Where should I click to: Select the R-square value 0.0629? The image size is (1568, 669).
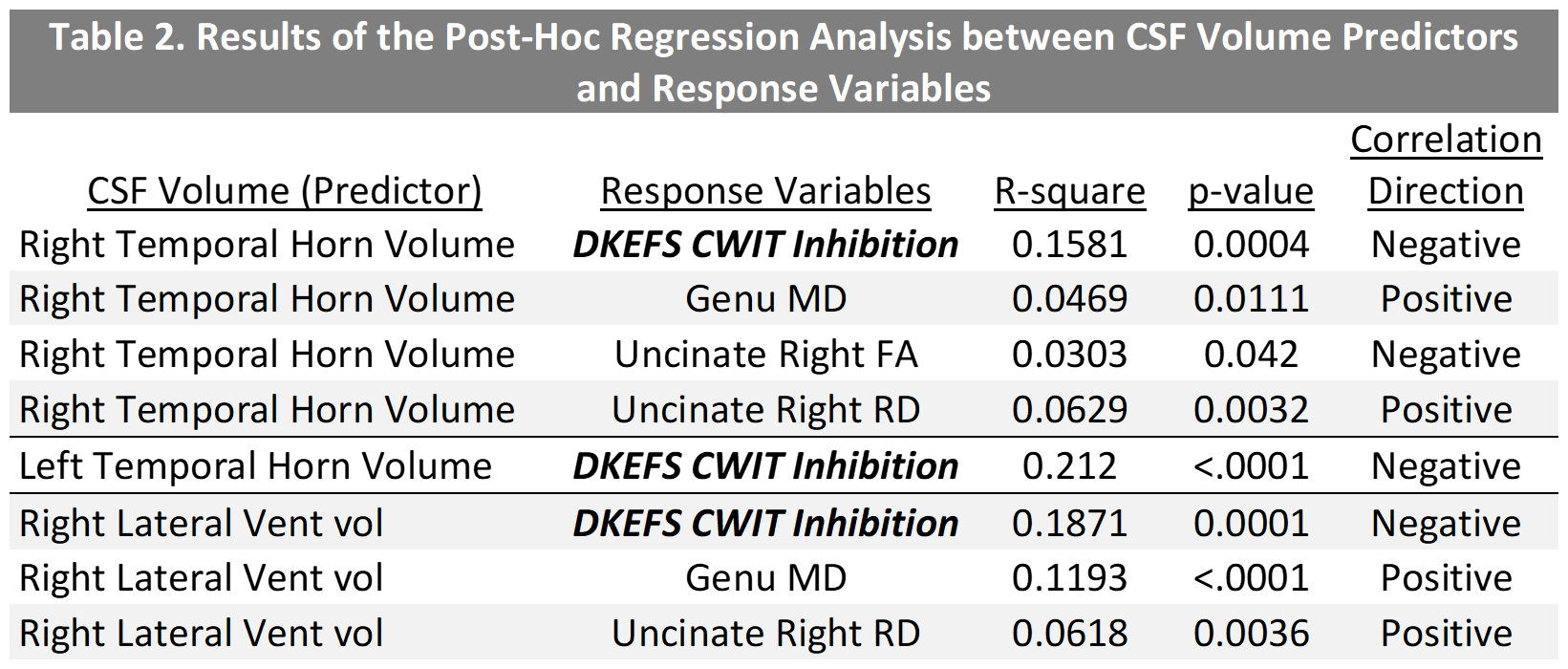1069,410
